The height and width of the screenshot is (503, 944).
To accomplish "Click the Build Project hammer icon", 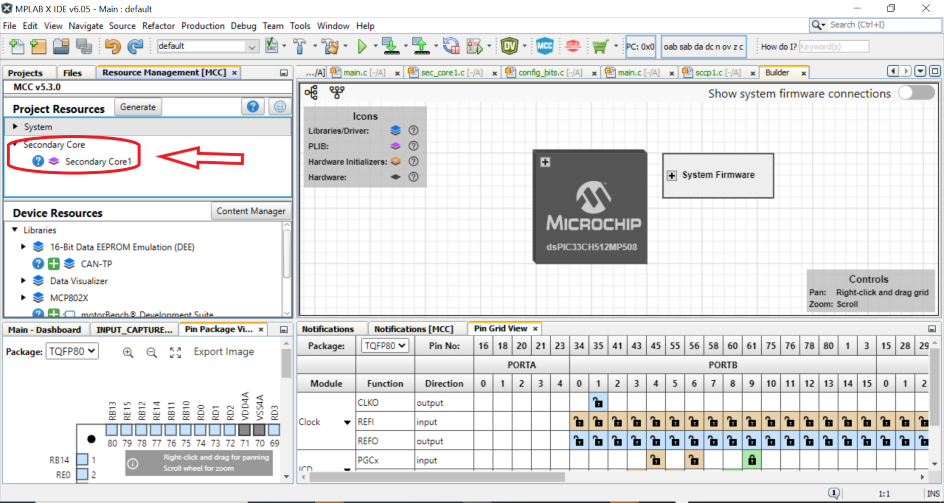I will [x=299, y=46].
